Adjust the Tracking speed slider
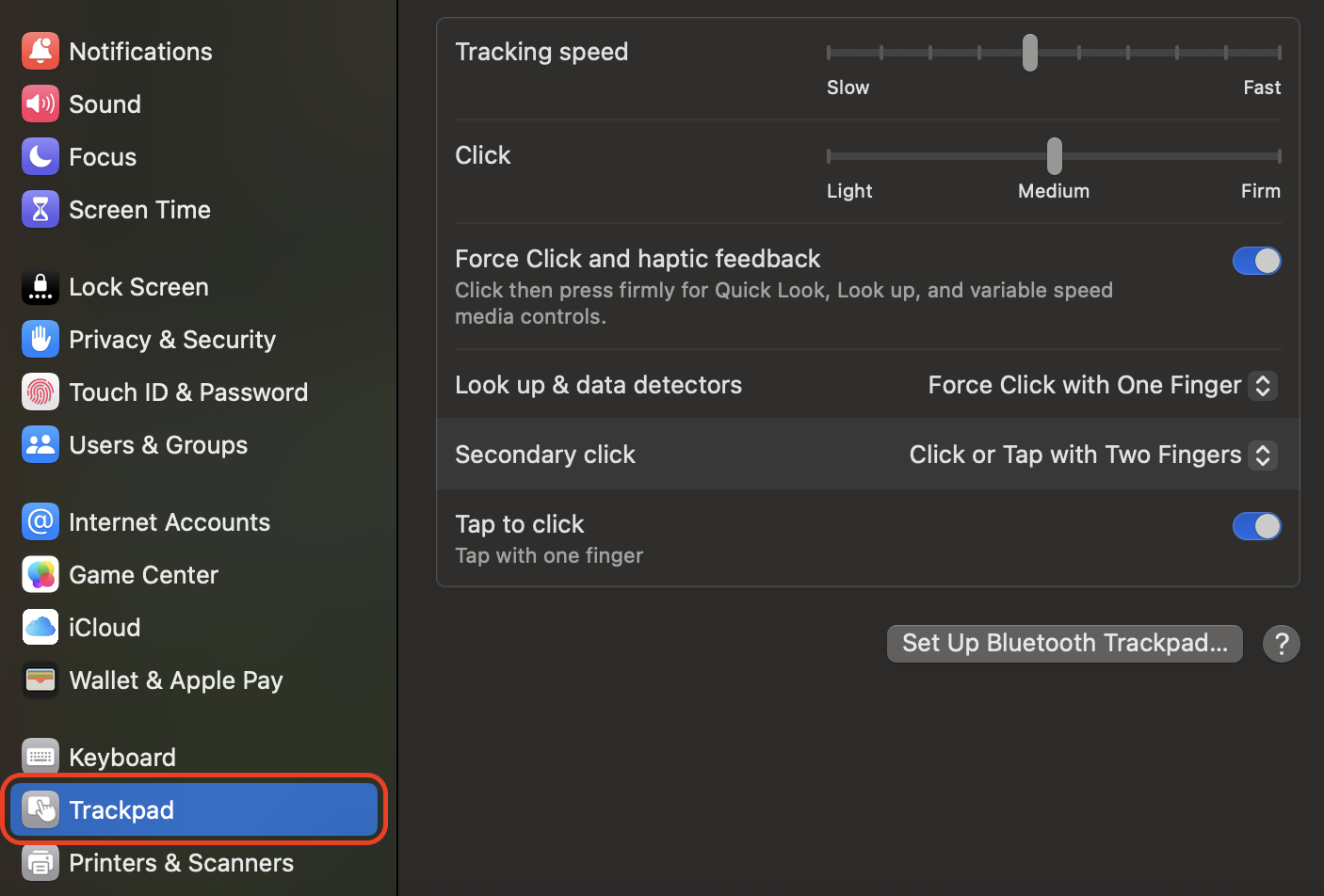The width and height of the screenshot is (1324, 896). (x=1029, y=53)
